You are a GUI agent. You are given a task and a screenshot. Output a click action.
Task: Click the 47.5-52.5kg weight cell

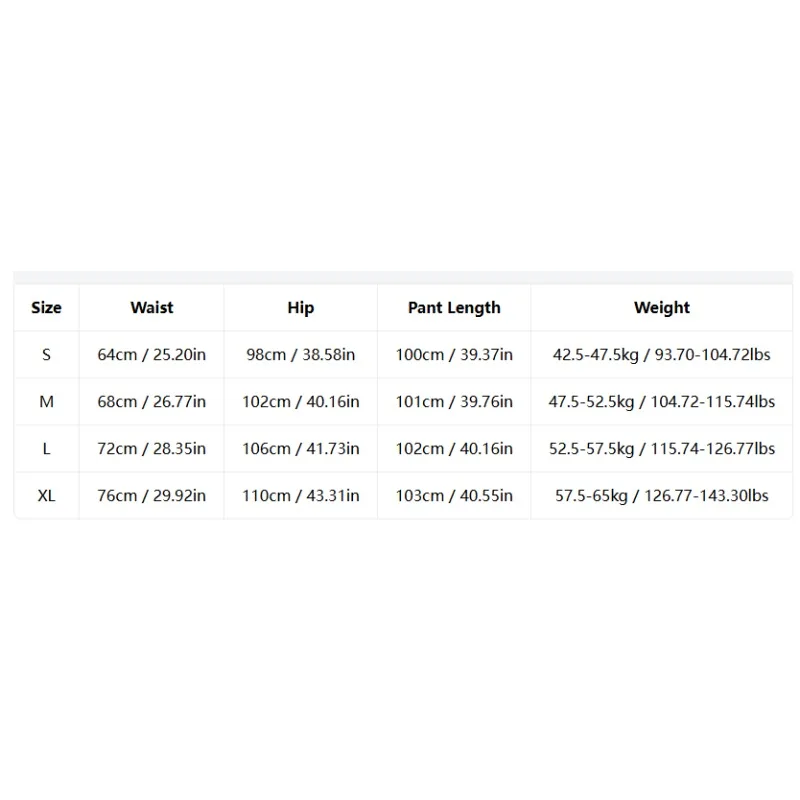662,402
